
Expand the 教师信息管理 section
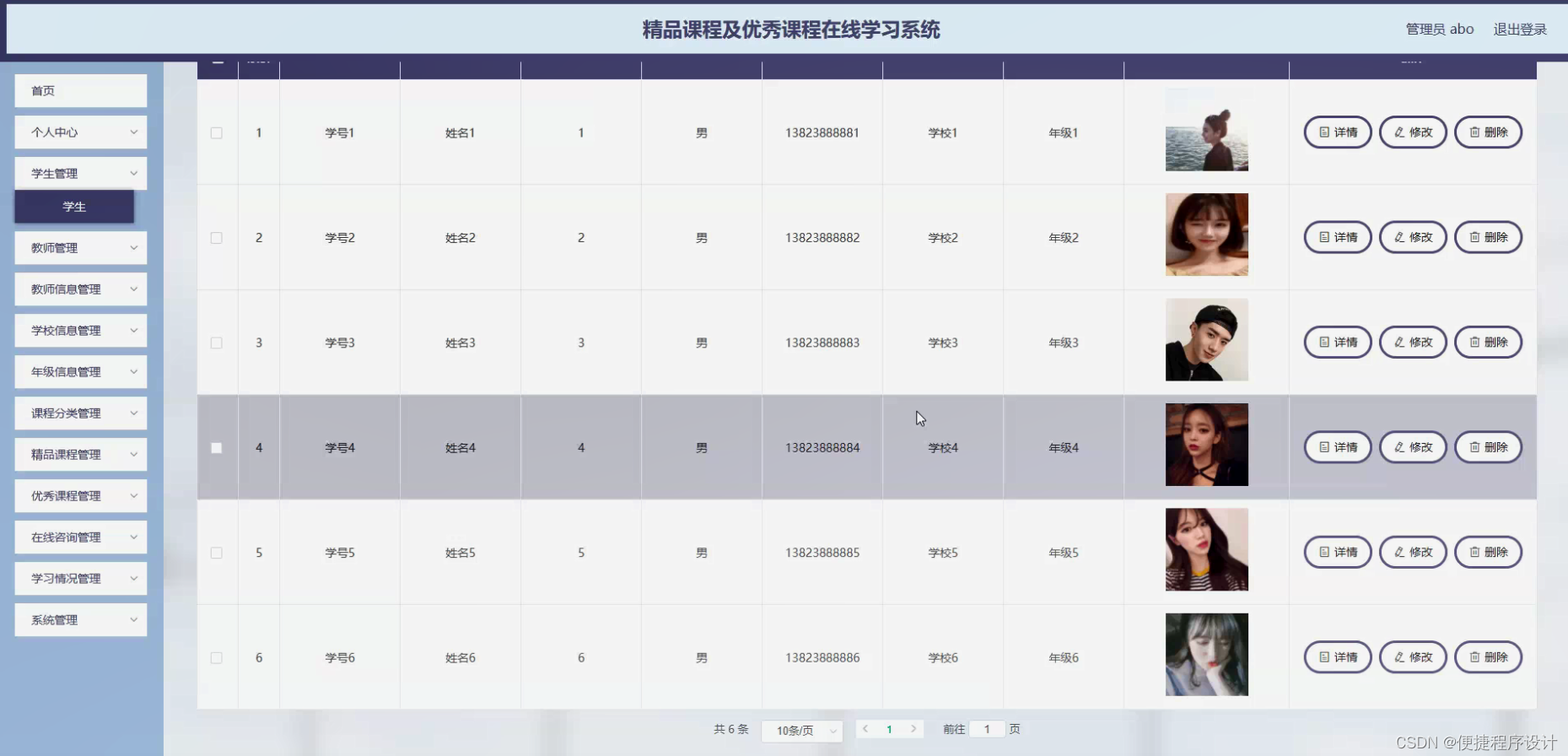tap(81, 289)
